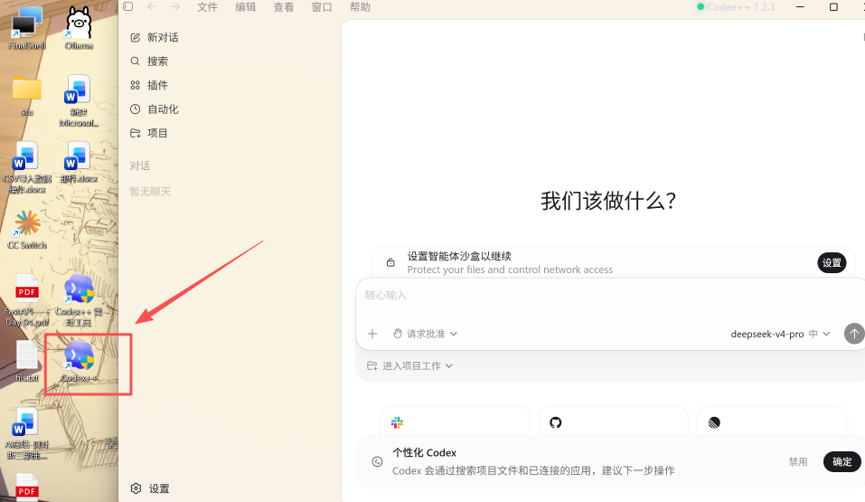Click the lock icon beside sandbox setup
Viewport: 865px width, 502px height.
tap(391, 263)
